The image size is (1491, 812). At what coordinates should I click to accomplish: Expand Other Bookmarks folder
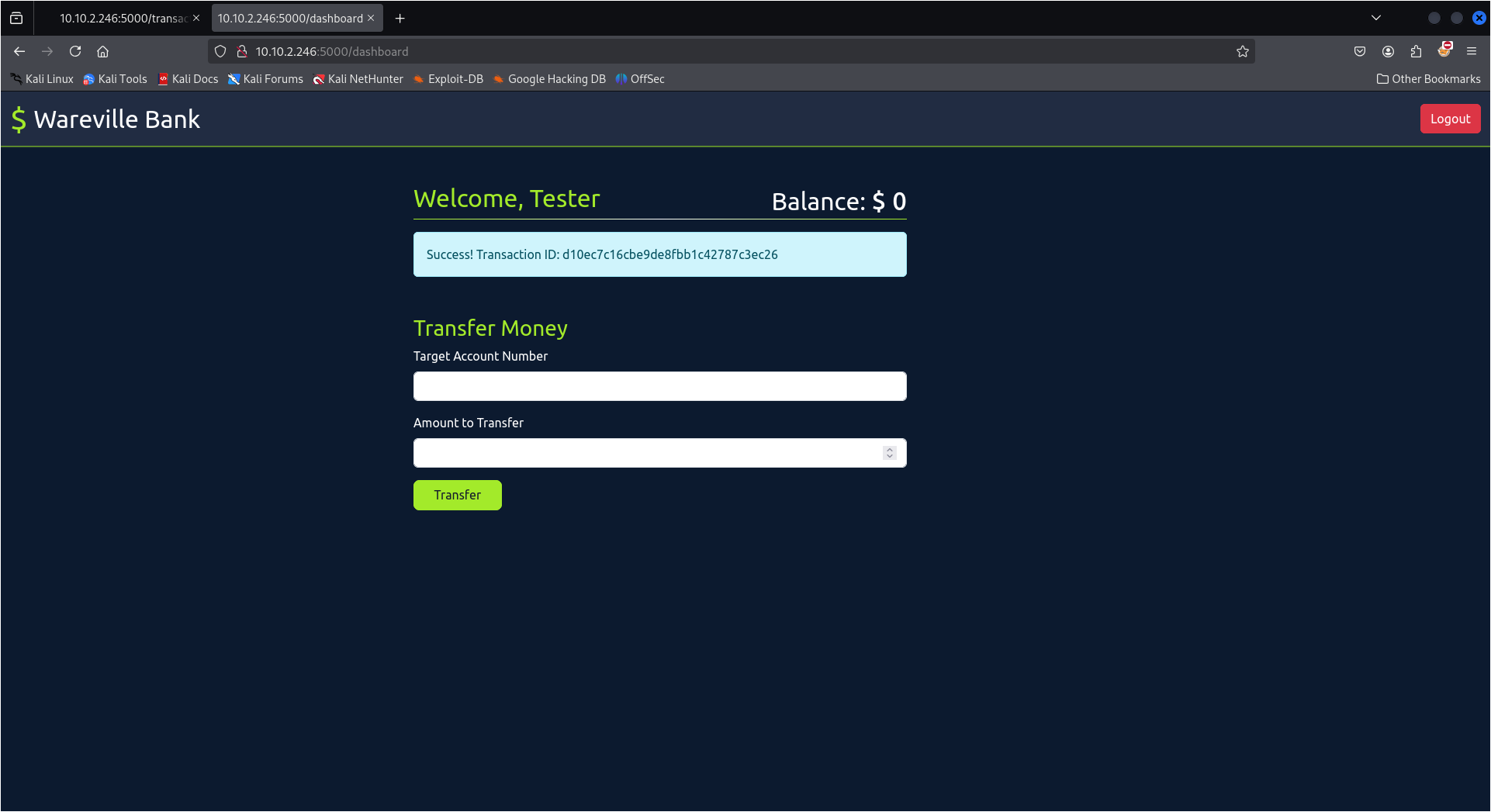coord(1428,79)
